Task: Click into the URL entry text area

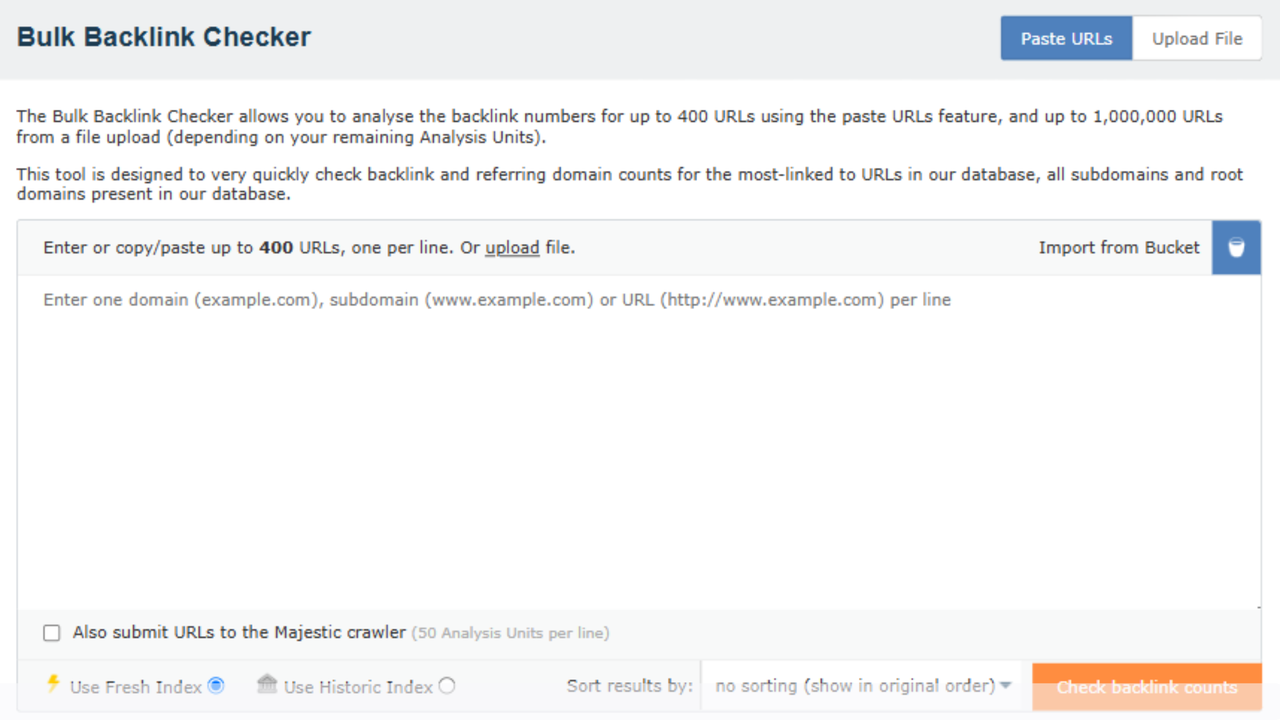Action: 639,442
